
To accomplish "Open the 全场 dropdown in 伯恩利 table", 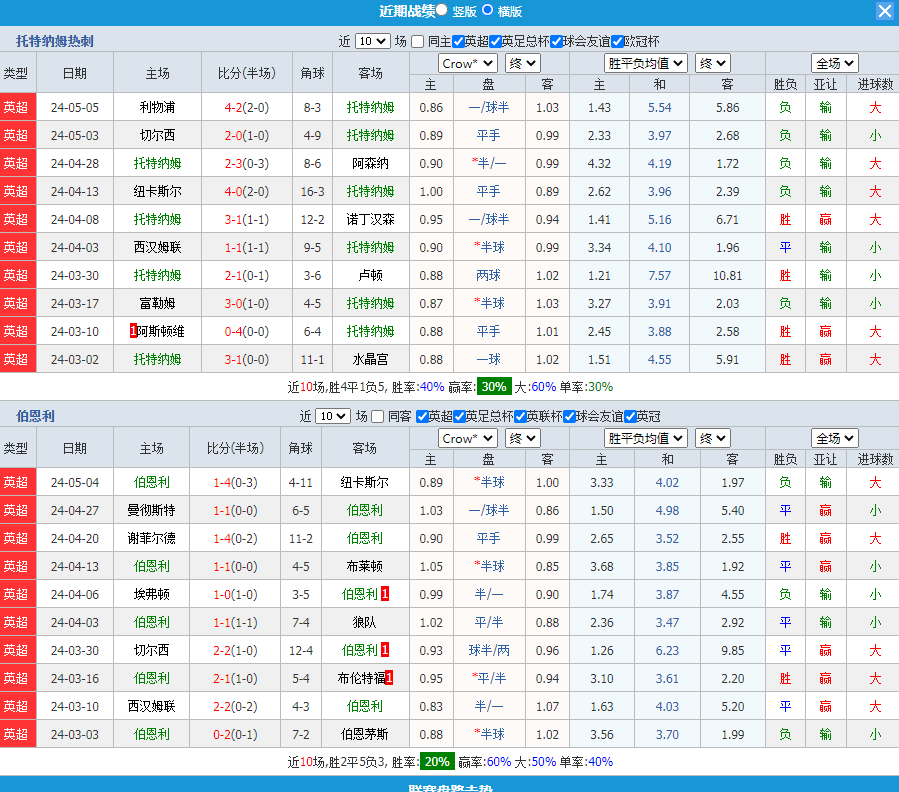I will point(834,438).
